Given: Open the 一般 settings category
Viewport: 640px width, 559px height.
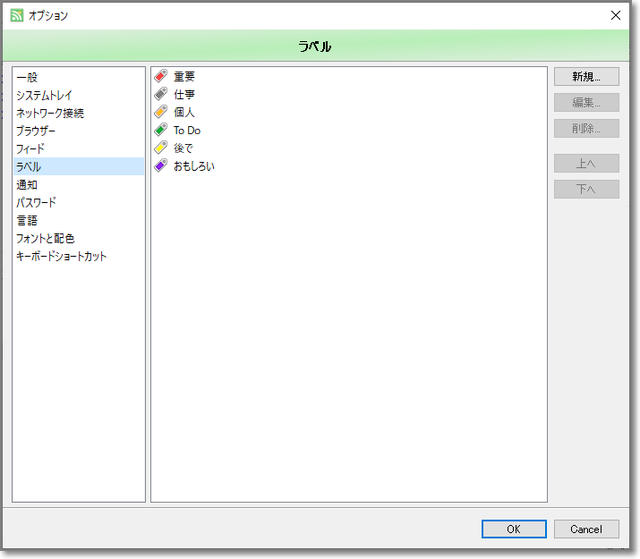Looking at the screenshot, I should (27, 77).
